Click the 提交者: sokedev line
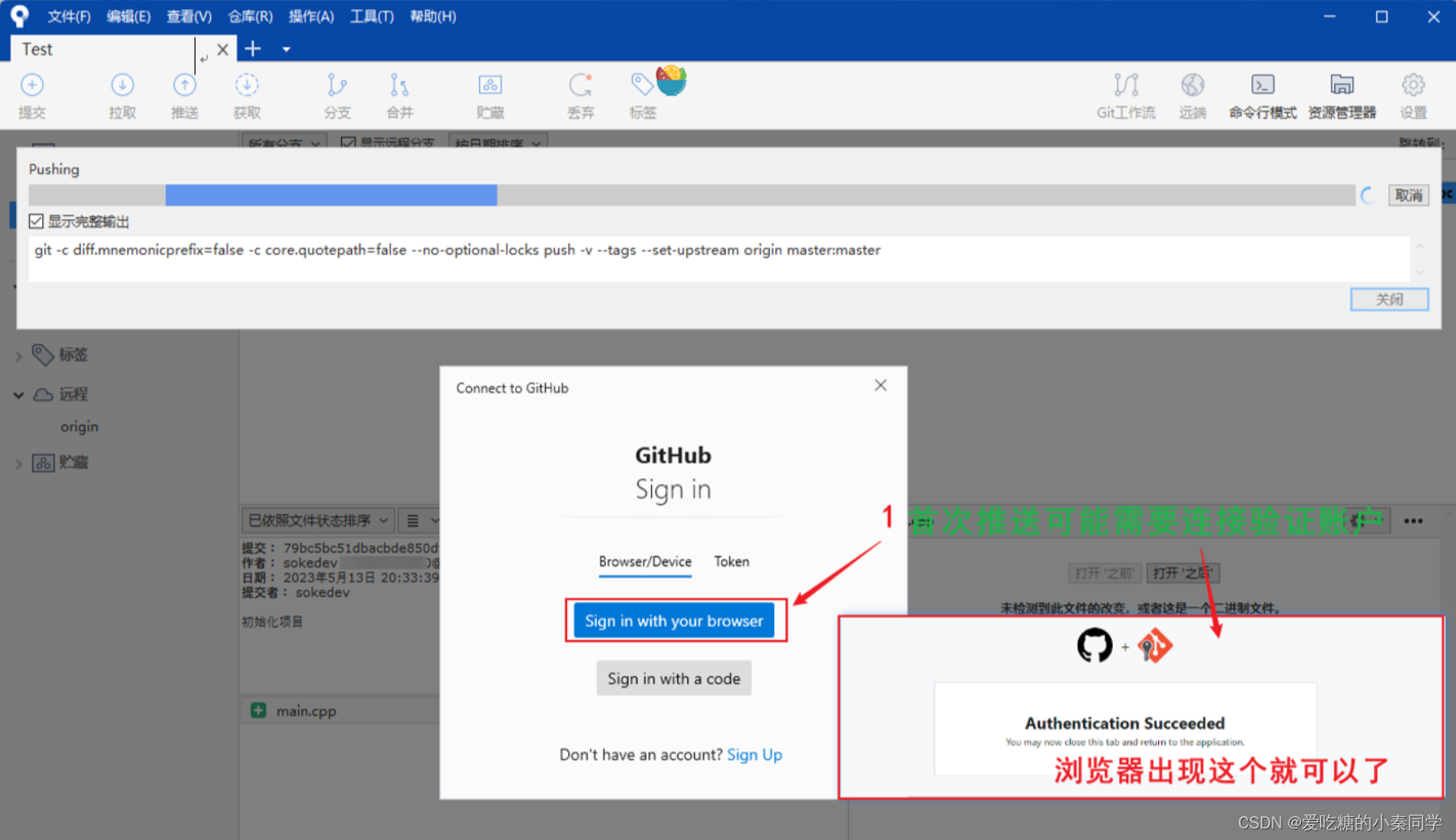The image size is (1456, 840). (296, 593)
